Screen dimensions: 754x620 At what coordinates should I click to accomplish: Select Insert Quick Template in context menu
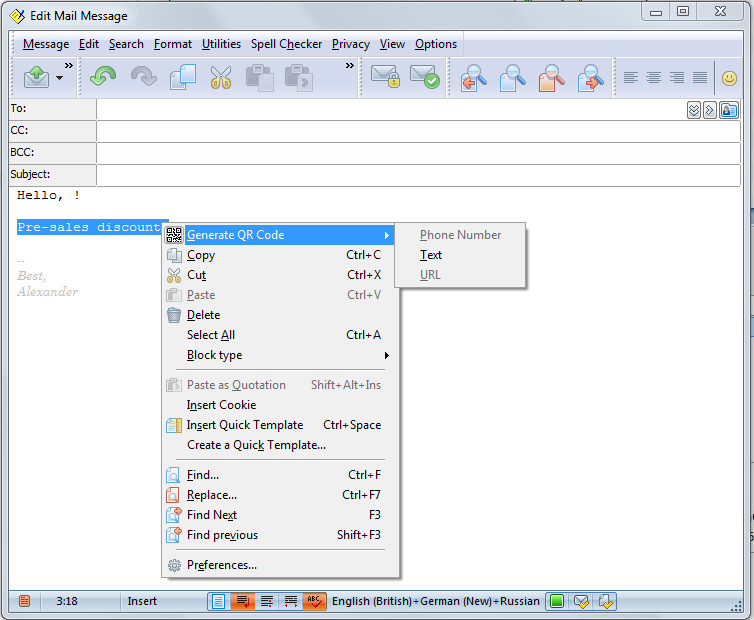pyautogui.click(x=244, y=425)
